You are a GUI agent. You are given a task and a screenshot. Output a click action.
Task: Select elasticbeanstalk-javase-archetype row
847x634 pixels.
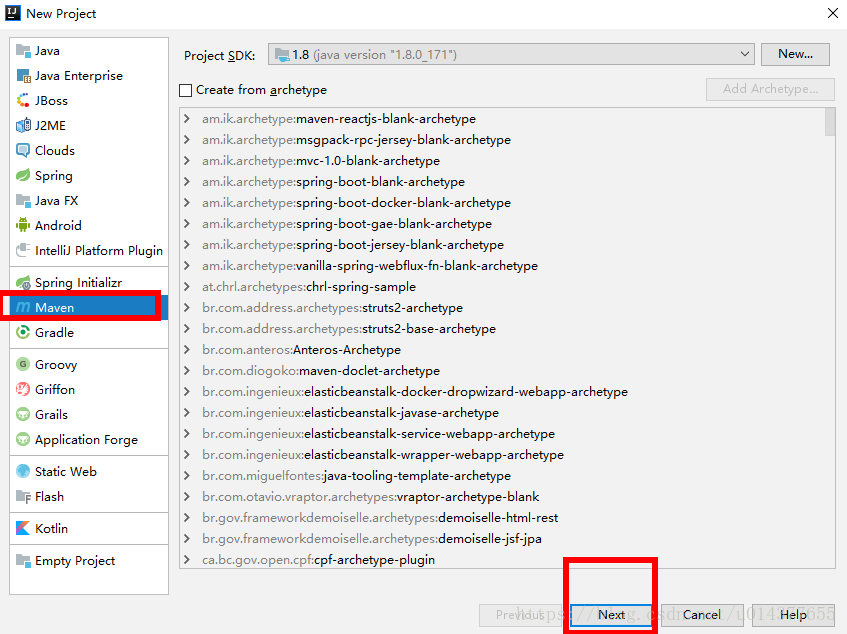(x=502, y=413)
